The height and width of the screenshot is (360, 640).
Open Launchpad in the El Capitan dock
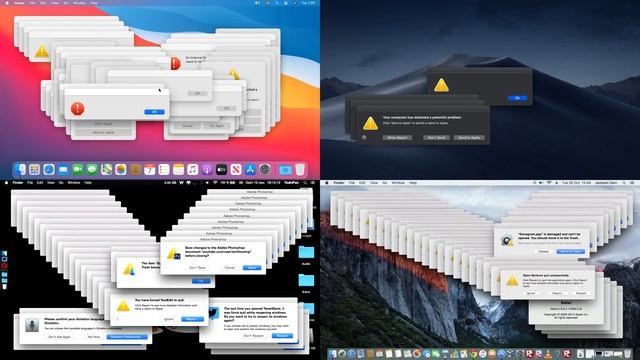(342, 353)
